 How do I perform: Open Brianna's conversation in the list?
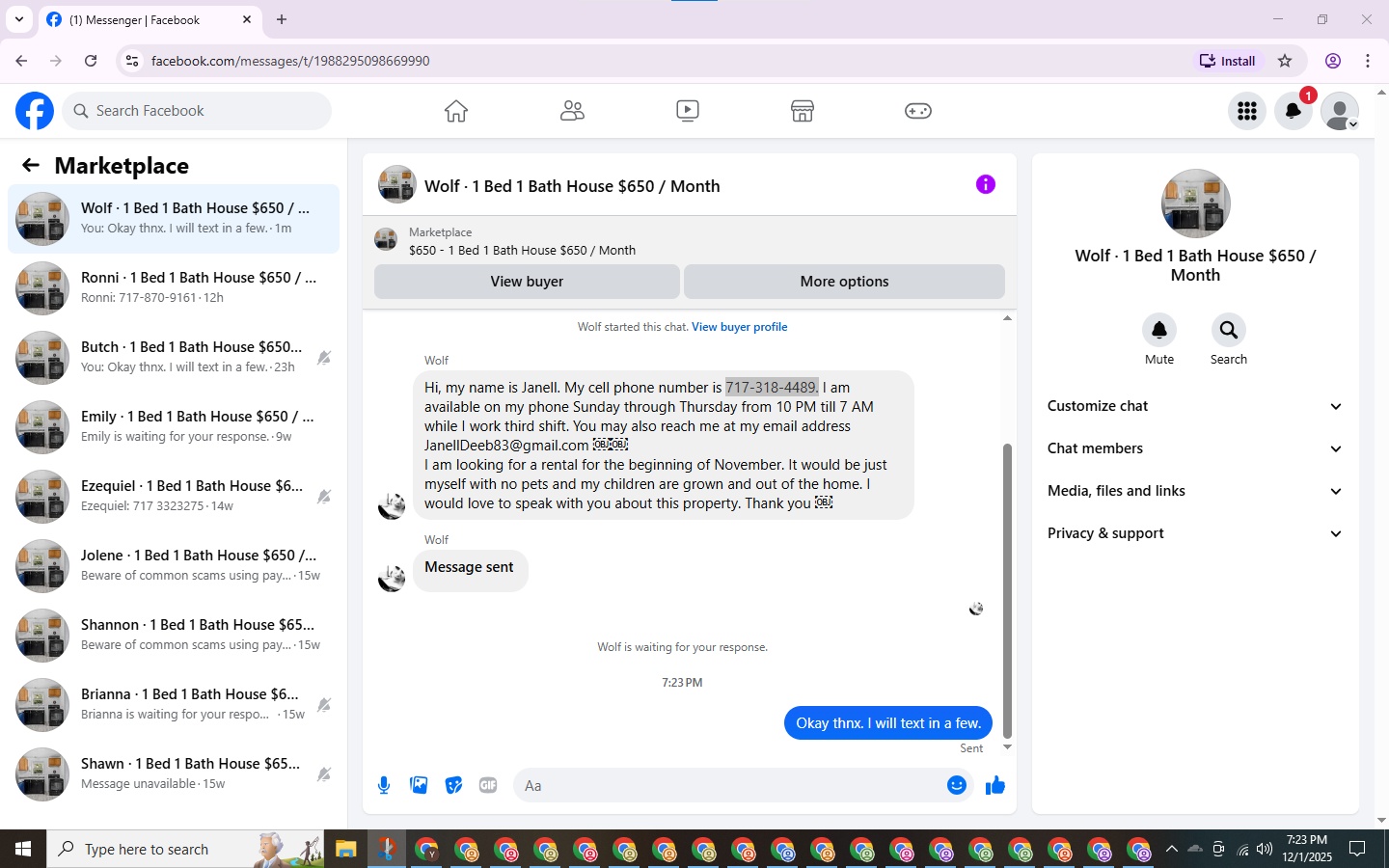(174, 705)
